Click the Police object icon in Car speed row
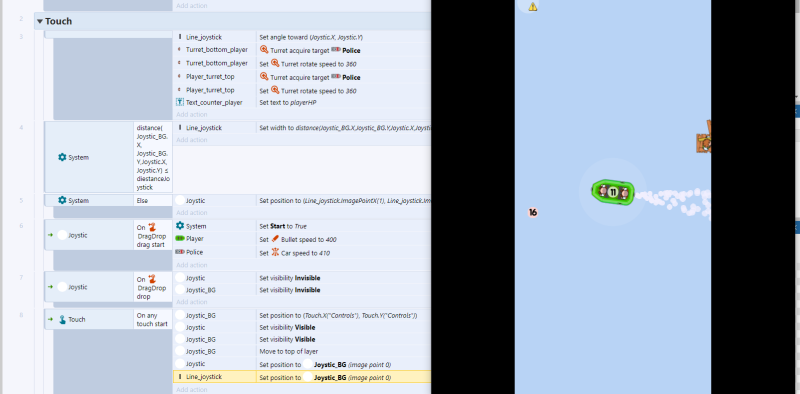The height and width of the screenshot is (394, 800). tap(180, 252)
